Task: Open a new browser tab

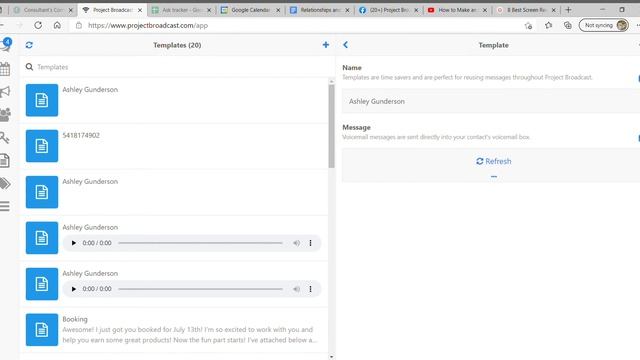Action: [x=568, y=10]
